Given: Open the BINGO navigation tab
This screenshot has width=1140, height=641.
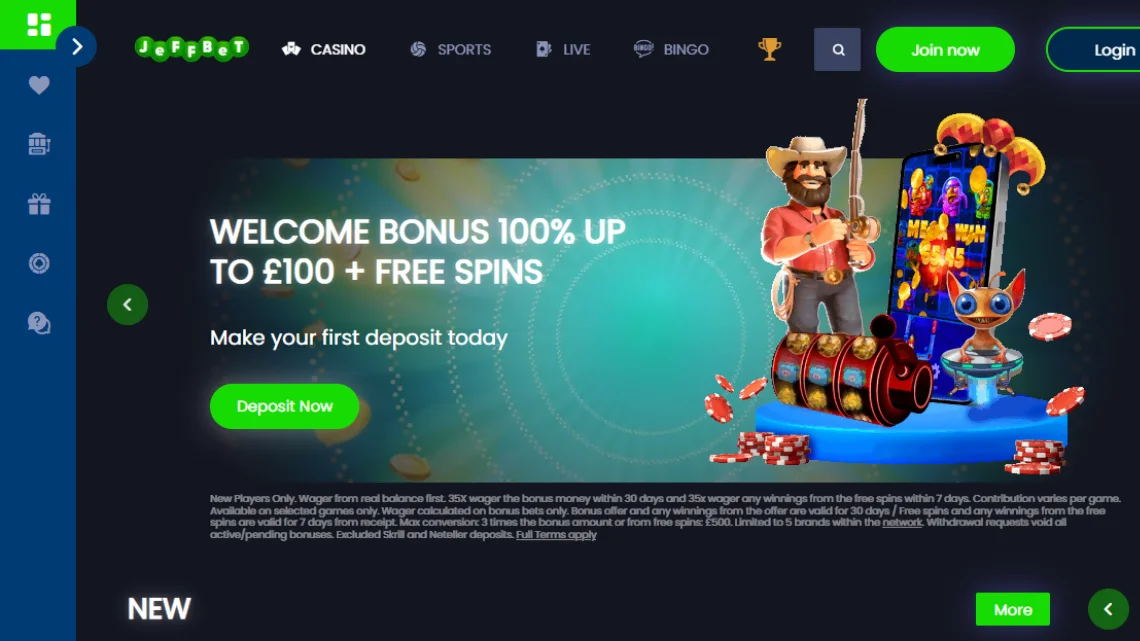Looking at the screenshot, I should coord(671,49).
